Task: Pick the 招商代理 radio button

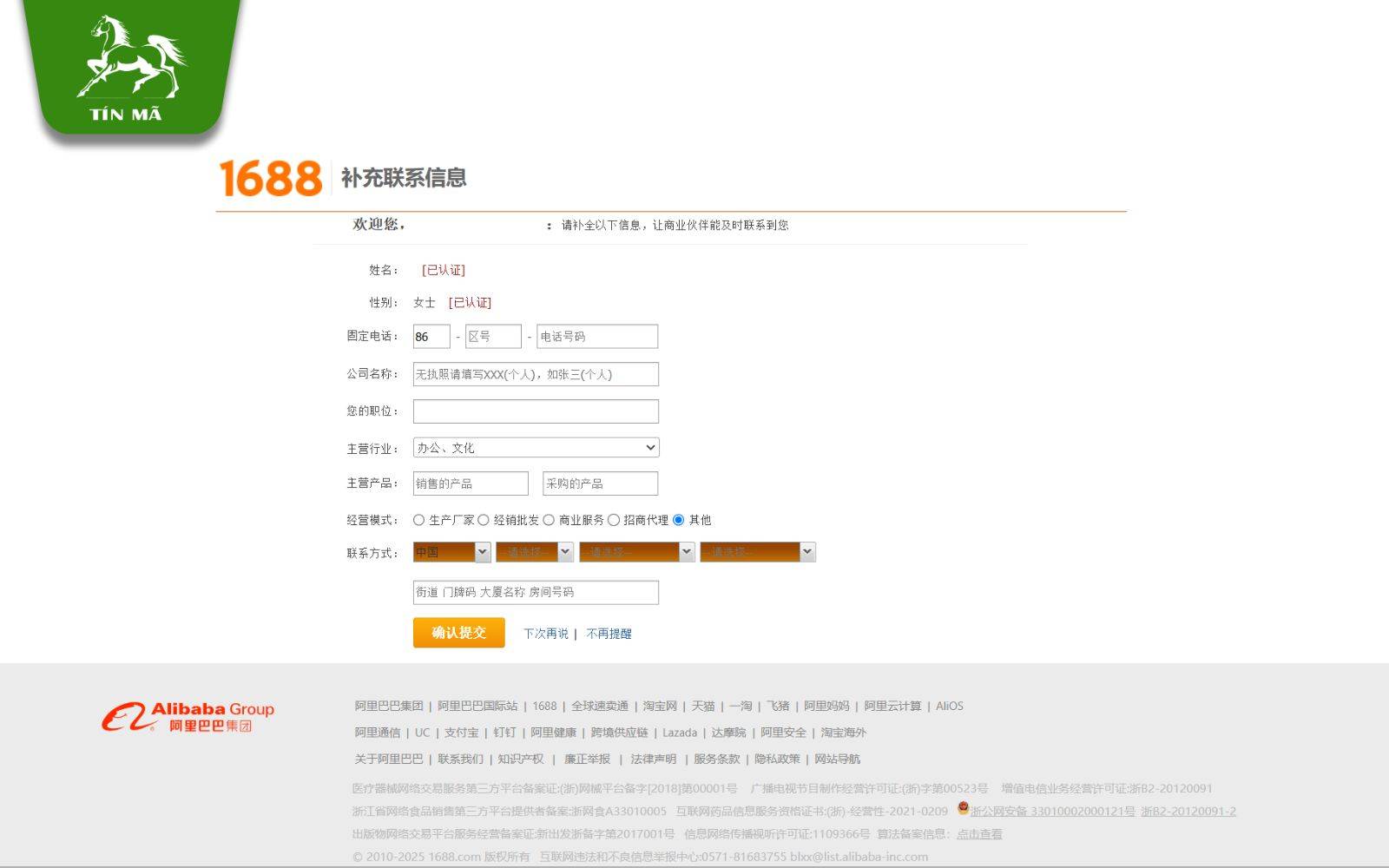Action: 614,520
